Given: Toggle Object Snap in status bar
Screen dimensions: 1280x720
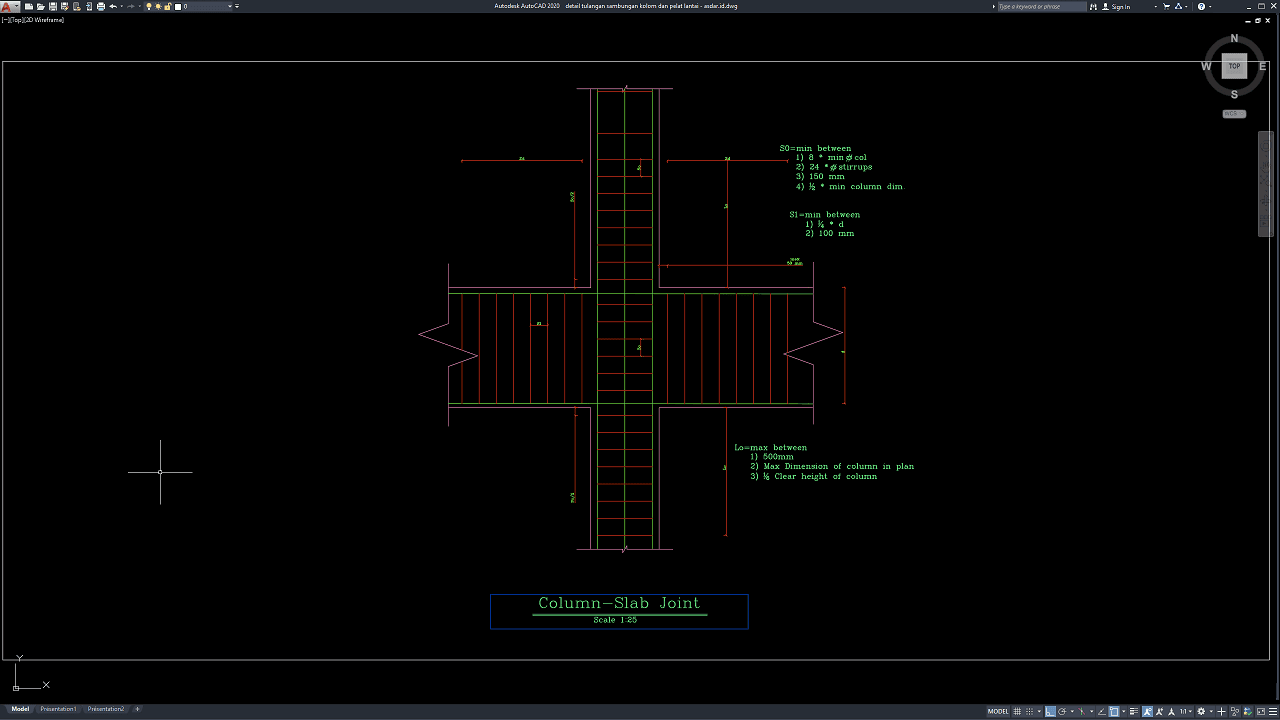Looking at the screenshot, I should [1114, 711].
